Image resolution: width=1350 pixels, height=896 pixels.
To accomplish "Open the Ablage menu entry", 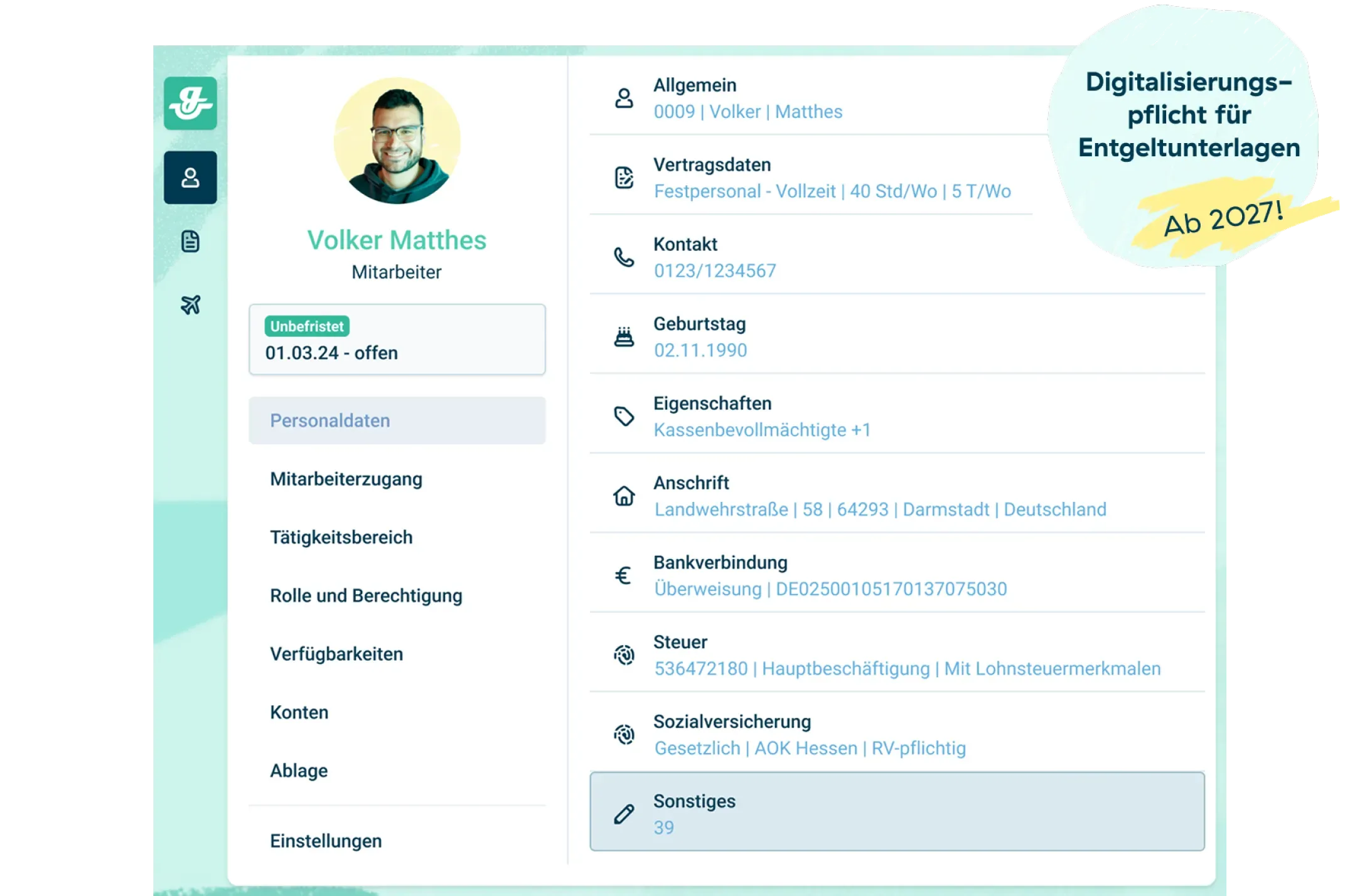I will pyautogui.click(x=299, y=771).
